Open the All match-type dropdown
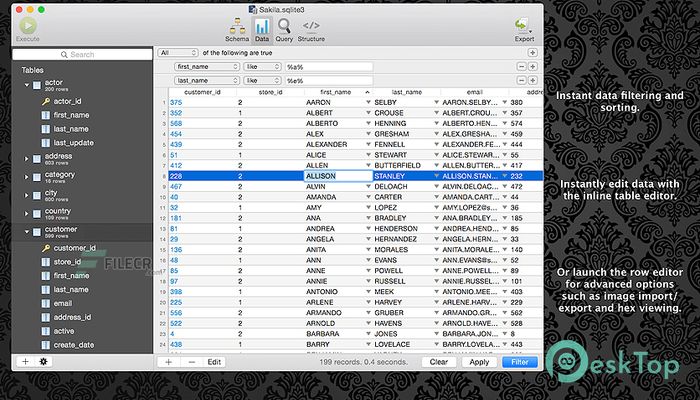Image resolution: width=700 pixels, height=400 pixels. tap(178, 53)
